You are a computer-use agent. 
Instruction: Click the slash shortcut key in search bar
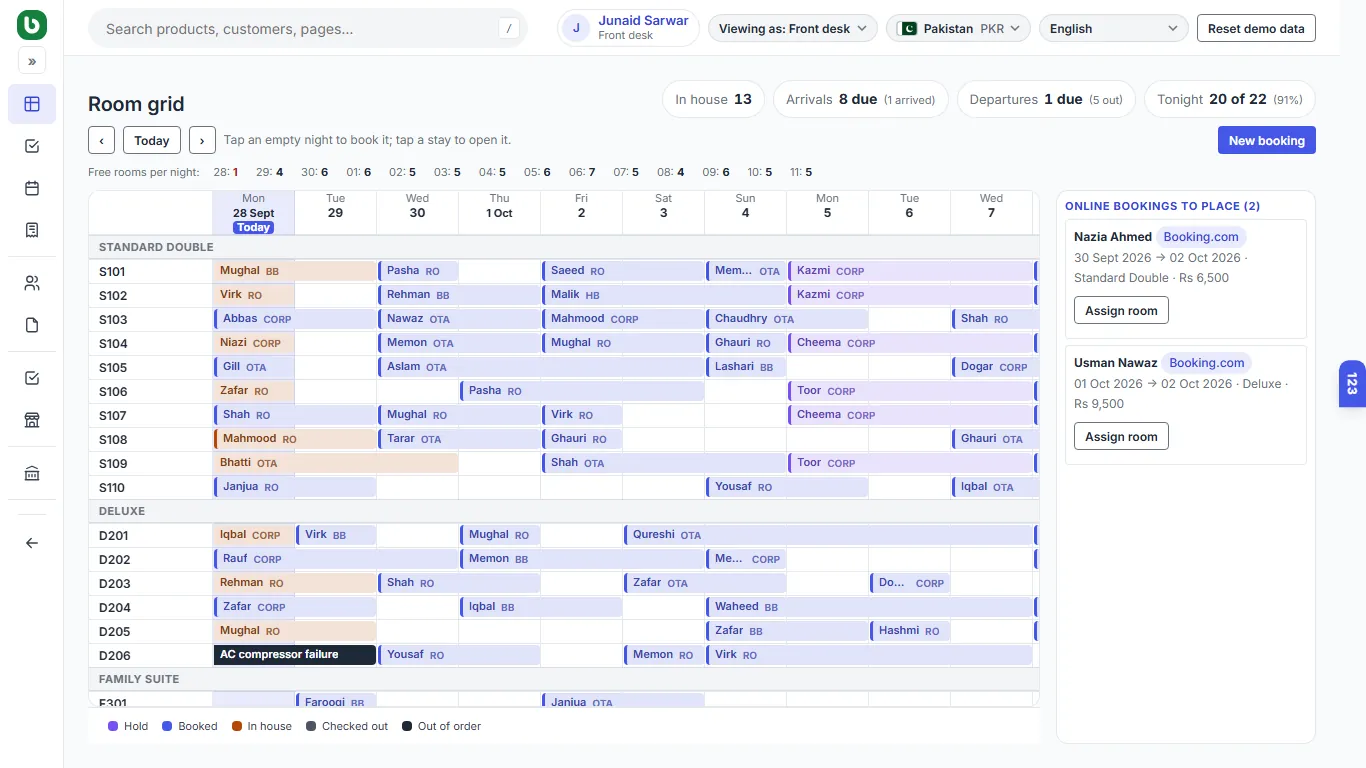[x=509, y=29]
